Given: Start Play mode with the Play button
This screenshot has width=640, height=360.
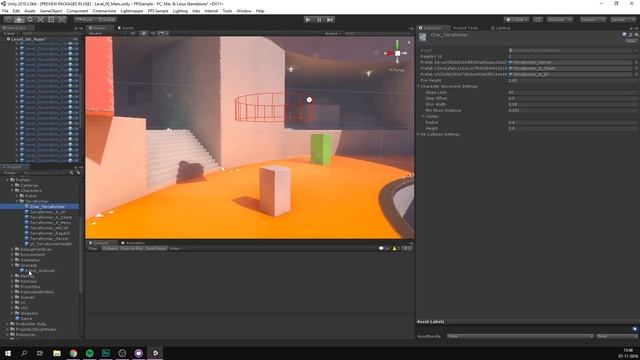Looking at the screenshot, I should tap(308, 20).
